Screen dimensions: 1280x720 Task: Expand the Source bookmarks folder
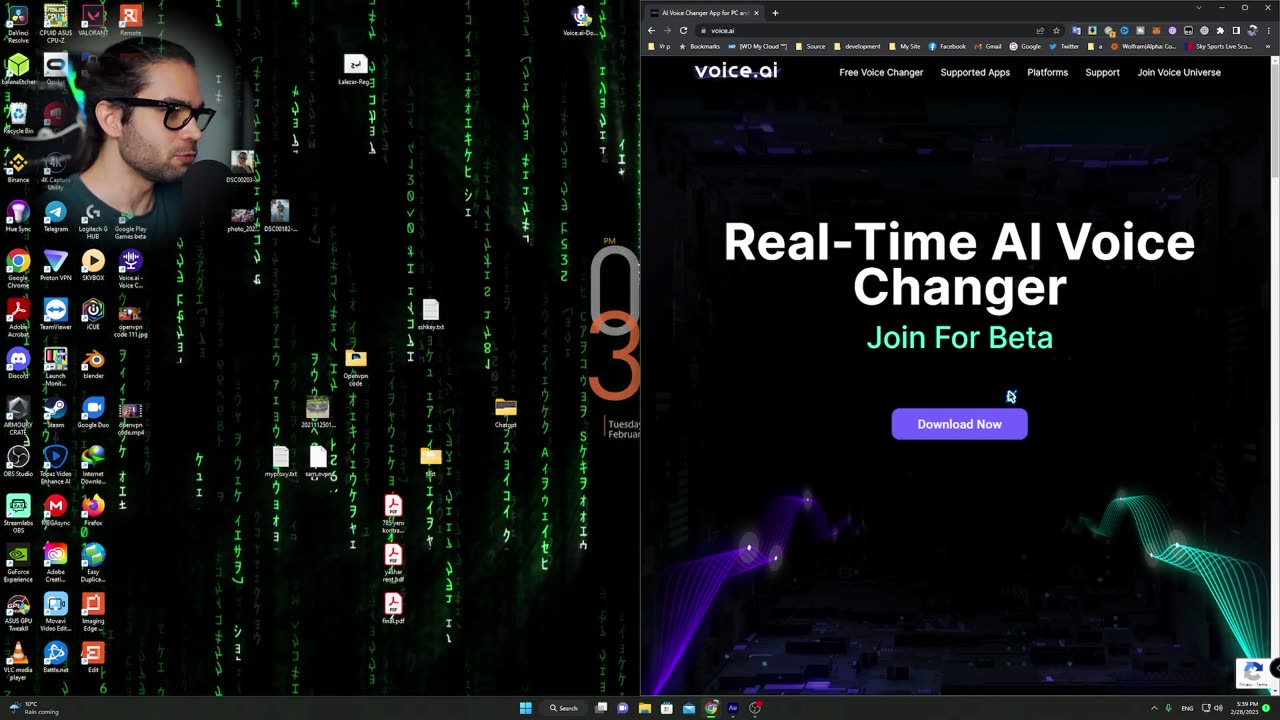[x=810, y=46]
